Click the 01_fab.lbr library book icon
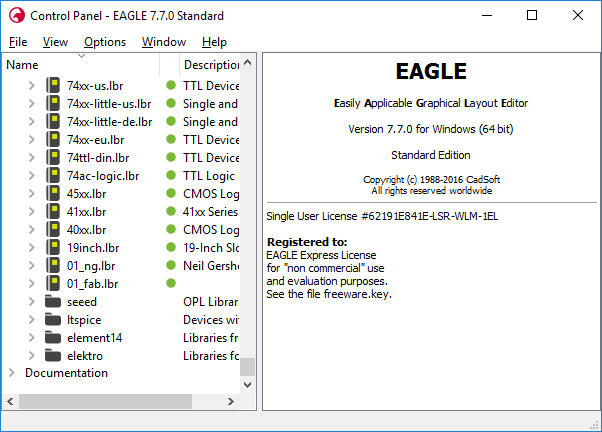Screen dimensions: 602x432 coord(53,284)
